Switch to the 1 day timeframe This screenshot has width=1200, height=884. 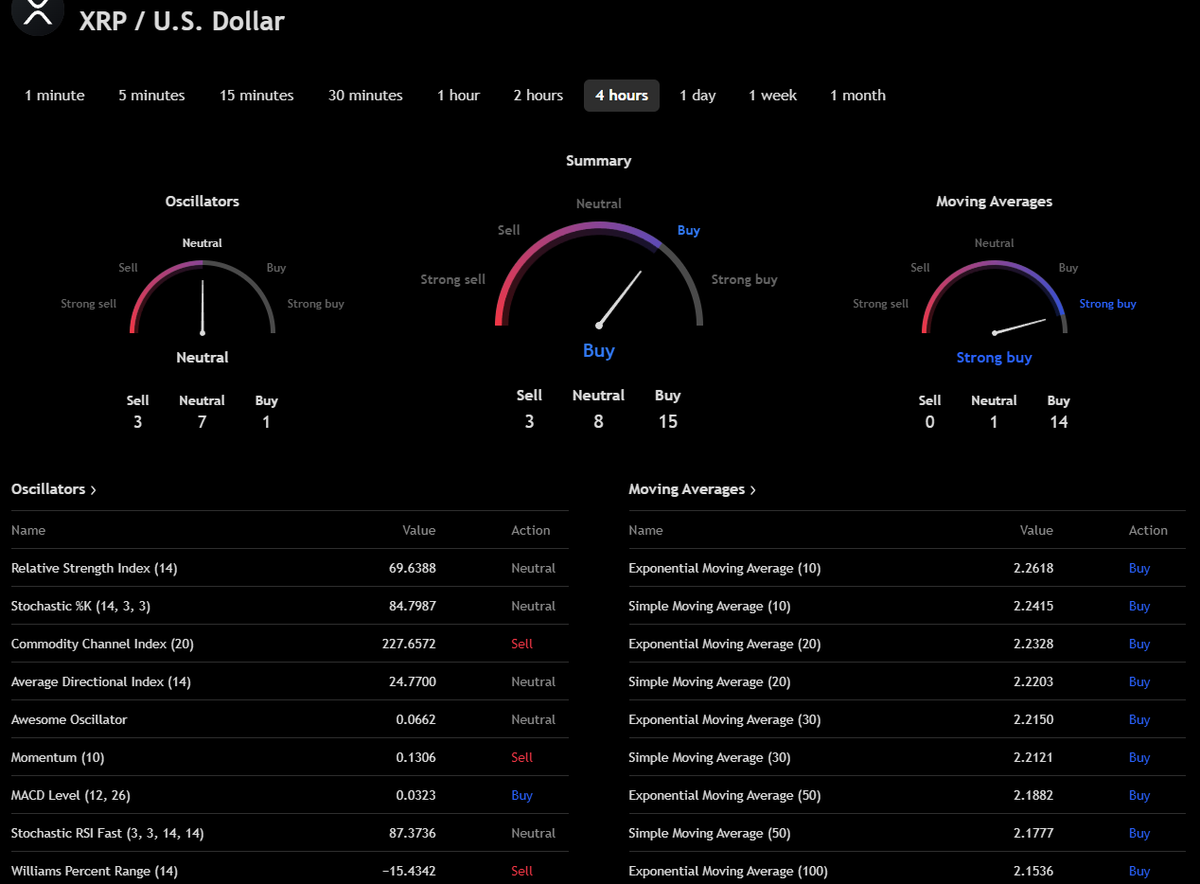tap(698, 95)
